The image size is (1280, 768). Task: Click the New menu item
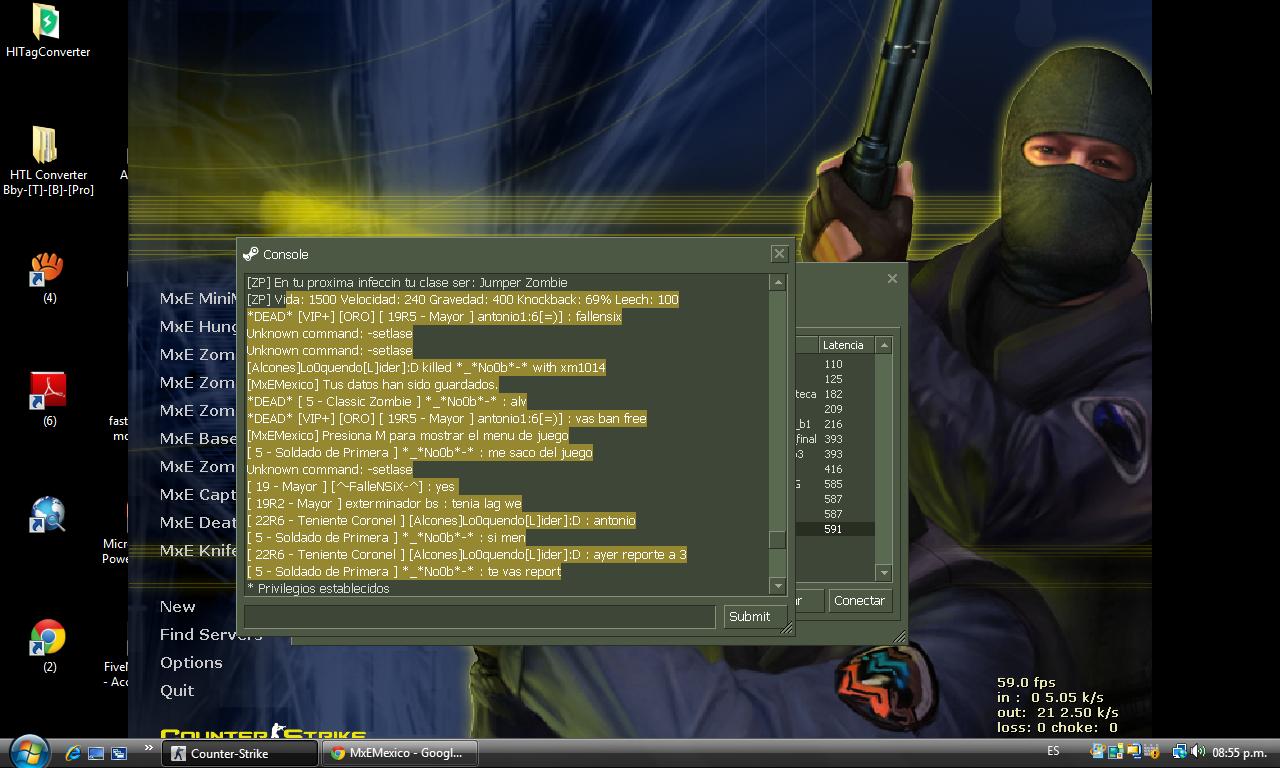178,607
